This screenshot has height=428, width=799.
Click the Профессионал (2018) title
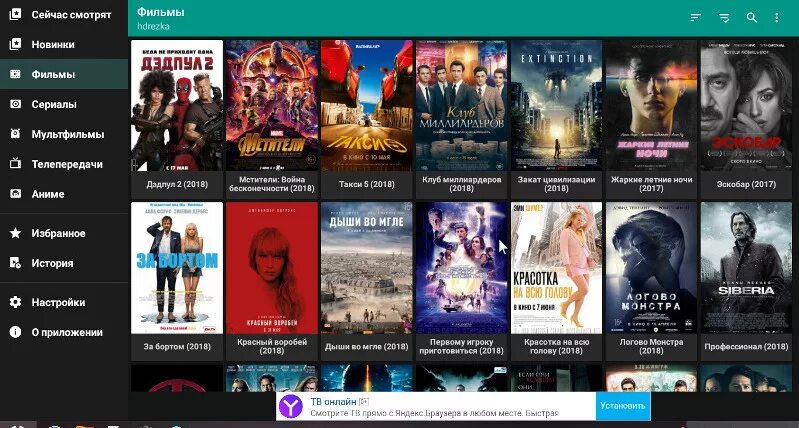(747, 346)
